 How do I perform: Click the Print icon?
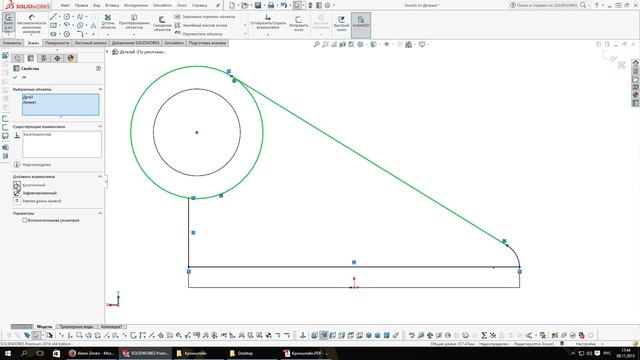[x=271, y=5]
